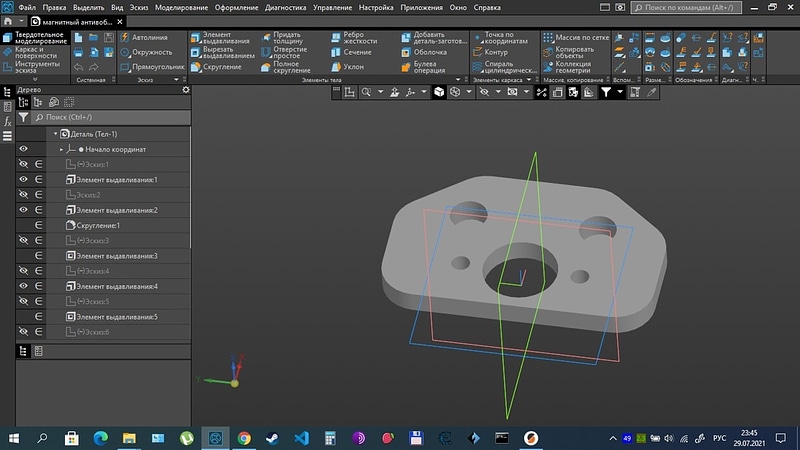Select Копировать объекты tool
800x450 pixels.
568,52
